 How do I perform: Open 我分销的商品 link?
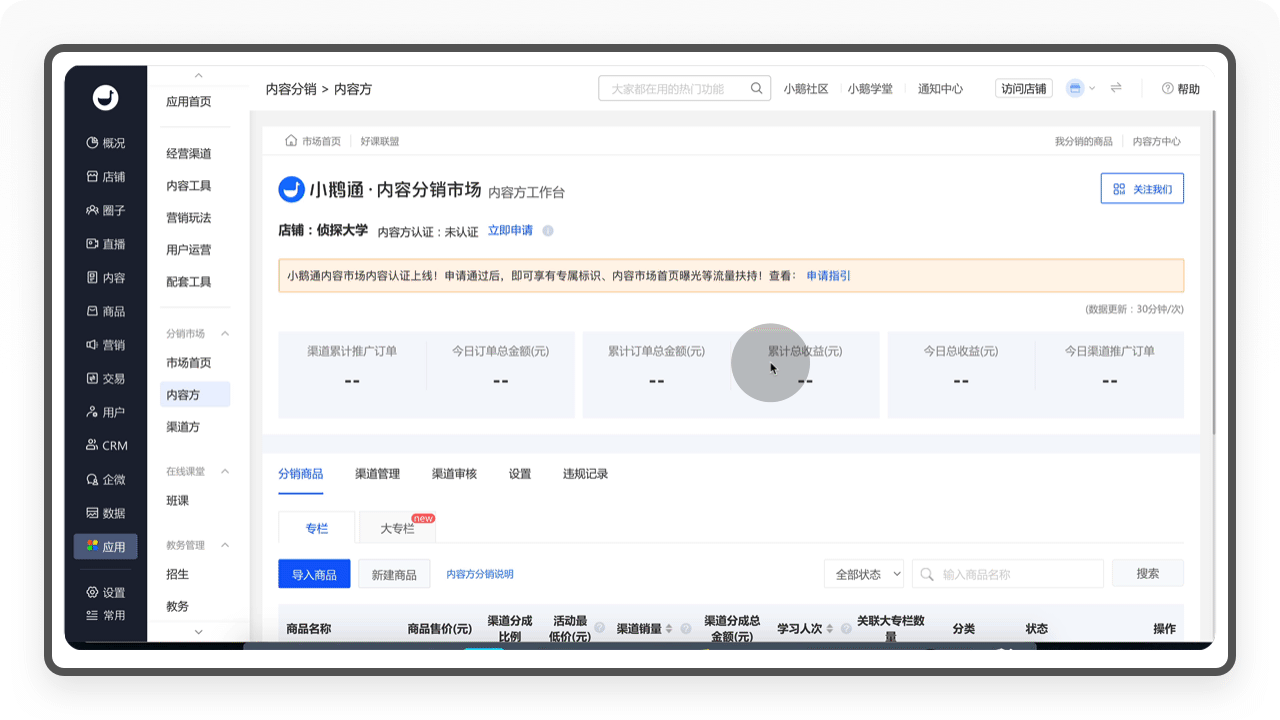1084,142
